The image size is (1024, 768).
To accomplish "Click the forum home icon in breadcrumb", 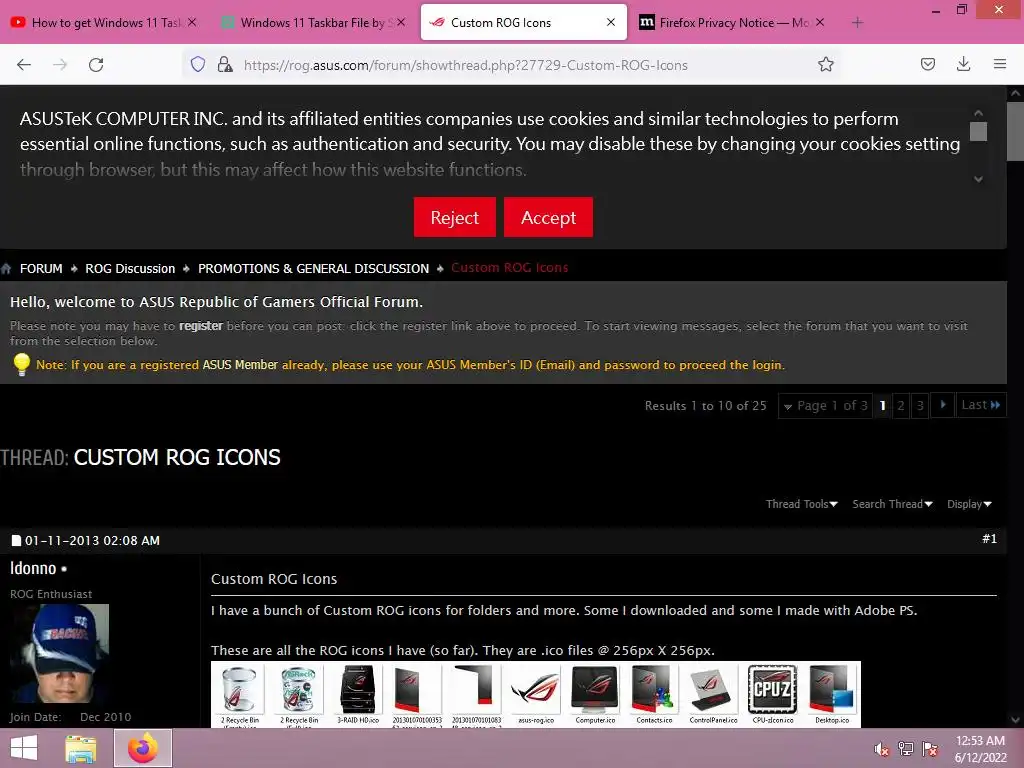I will point(6,268).
